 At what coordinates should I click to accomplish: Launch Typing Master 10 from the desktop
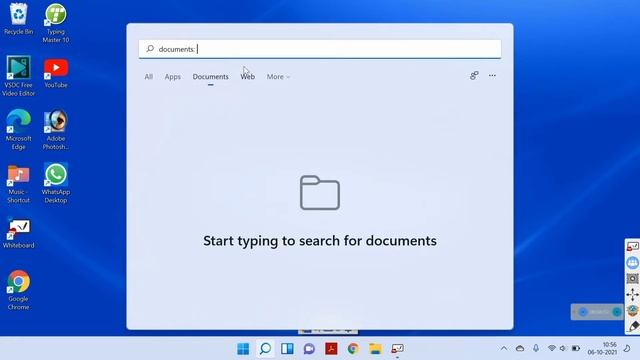[x=56, y=23]
